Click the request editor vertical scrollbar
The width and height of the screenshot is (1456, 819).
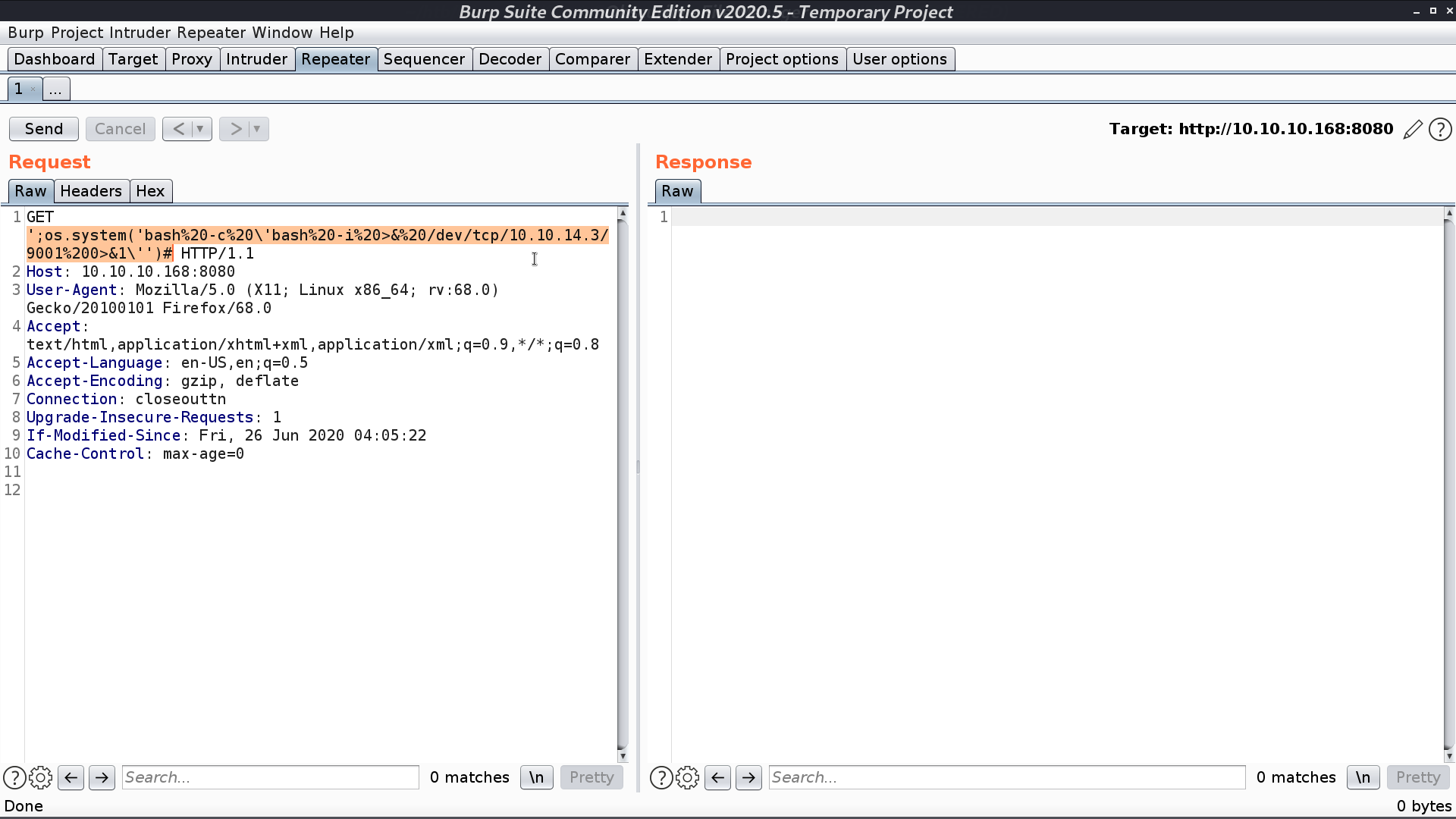[623, 485]
